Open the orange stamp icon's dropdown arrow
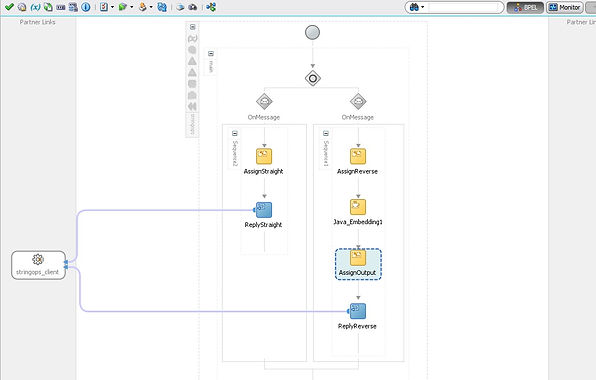The width and height of the screenshot is (596, 380). (151, 7)
